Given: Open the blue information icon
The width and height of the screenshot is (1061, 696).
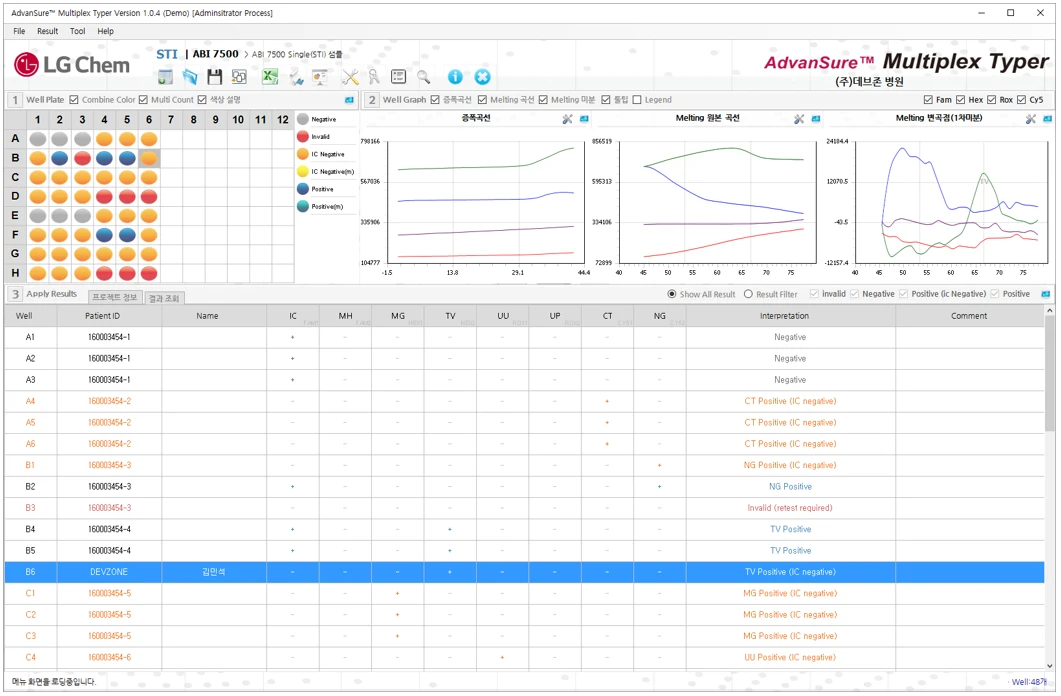Looking at the screenshot, I should tap(455, 77).
